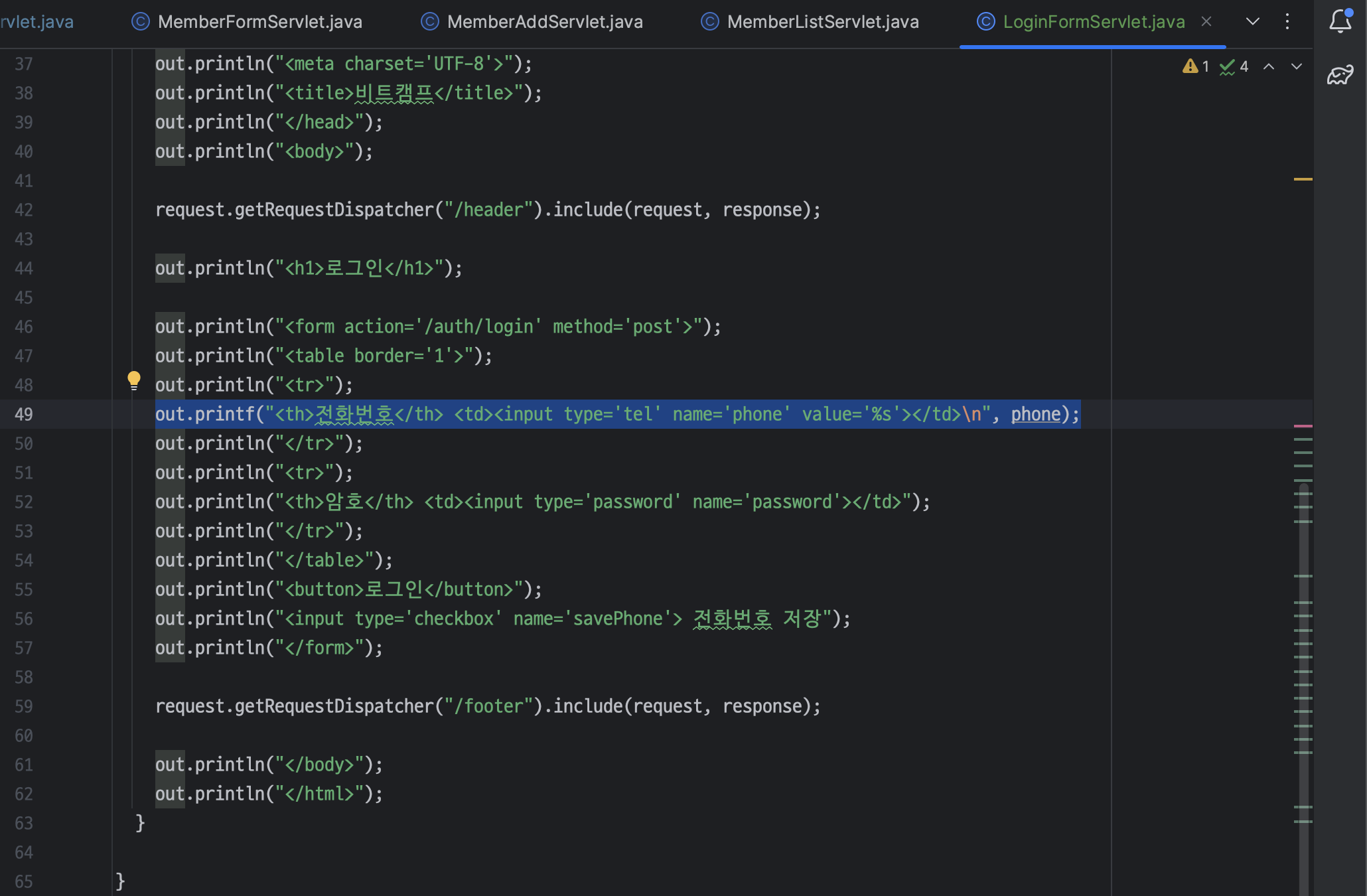Open the notifications bell icon
The width and height of the screenshot is (1367, 896).
pos(1340,21)
